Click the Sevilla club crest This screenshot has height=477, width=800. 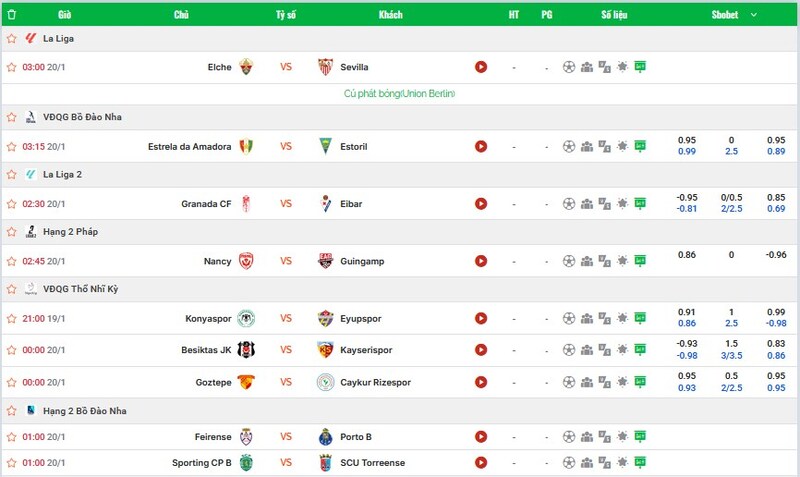pyautogui.click(x=325, y=67)
